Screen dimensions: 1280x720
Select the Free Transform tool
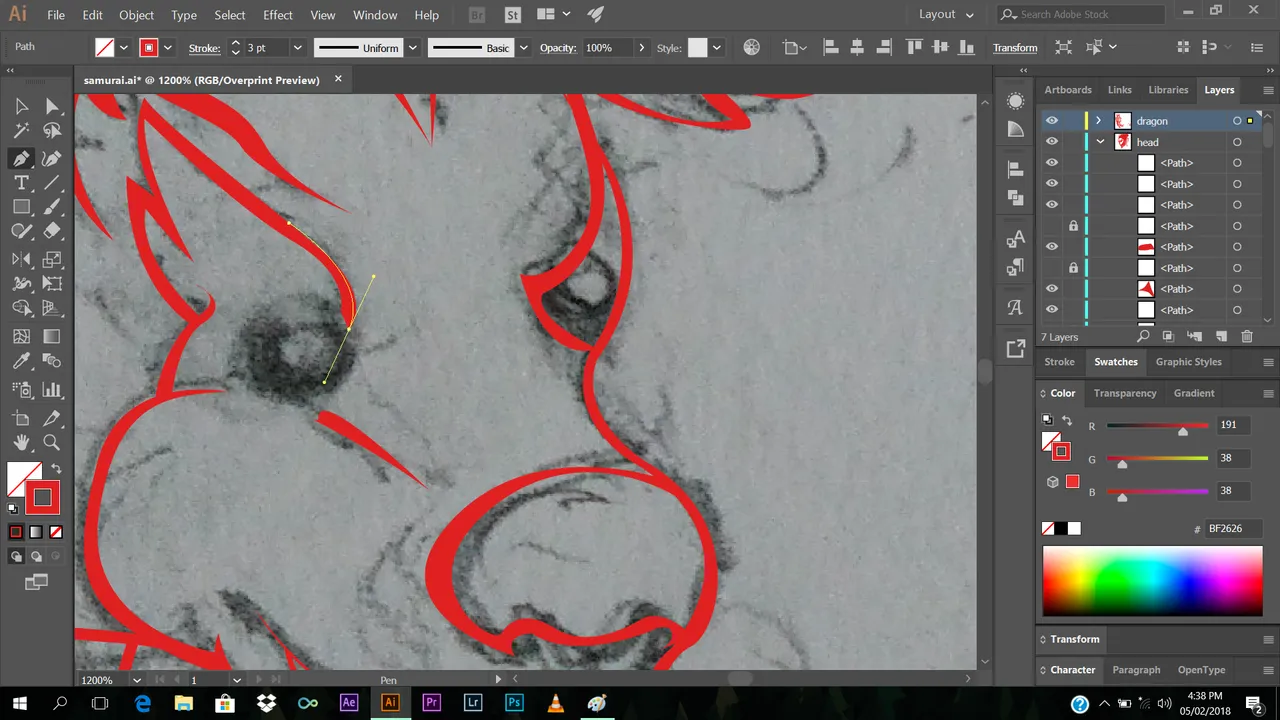click(x=52, y=285)
